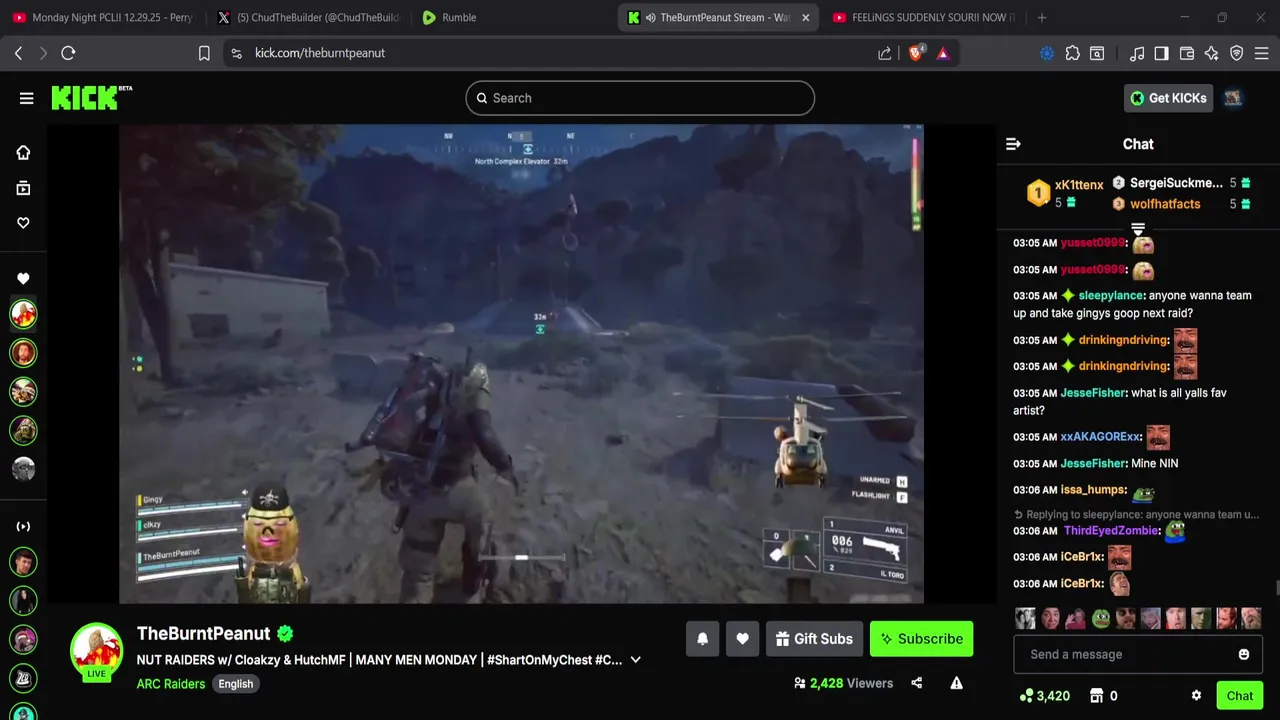This screenshot has height=720, width=1280.
Task: Expand the gift leaderboard arrow
Action: (1138, 230)
